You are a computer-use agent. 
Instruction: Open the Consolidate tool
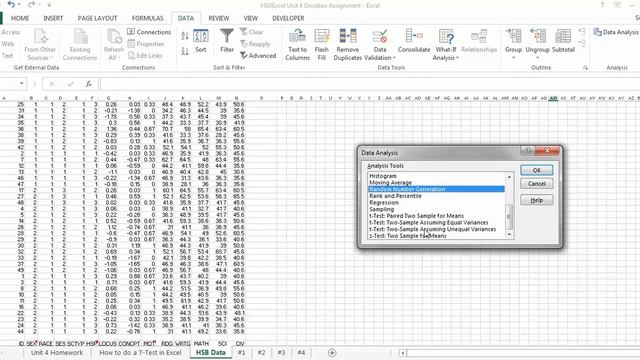pos(414,41)
